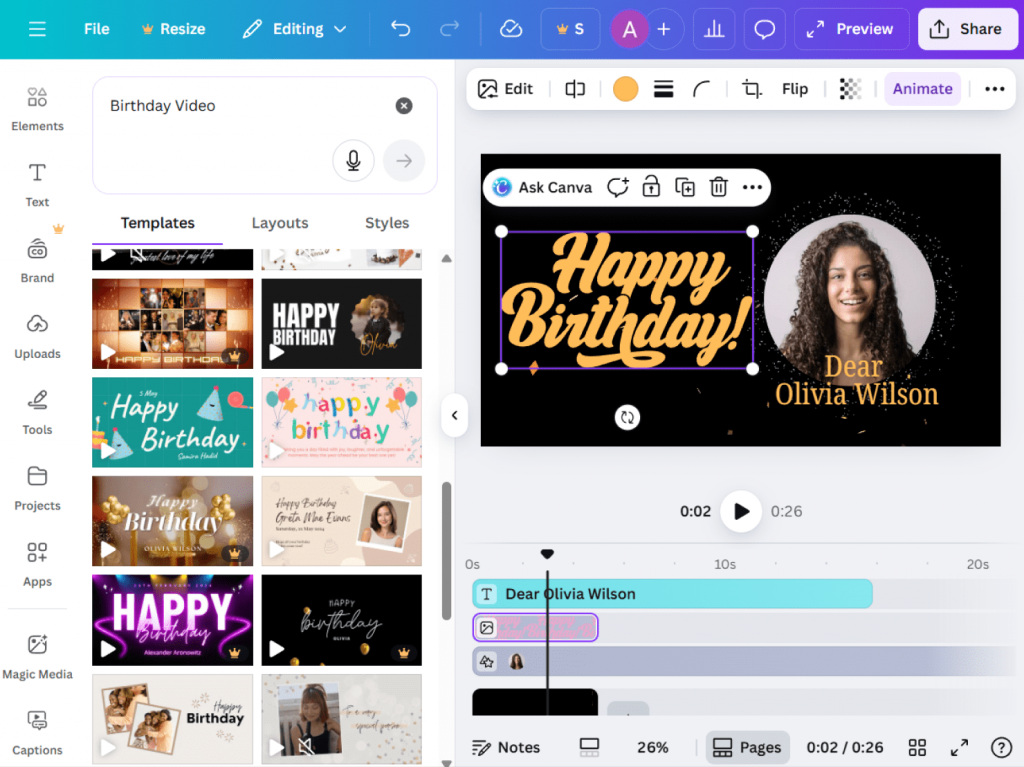Viewport: 1024px width, 767px height.
Task: Click the rotate handle below Happy Birthday
Action: (x=627, y=417)
